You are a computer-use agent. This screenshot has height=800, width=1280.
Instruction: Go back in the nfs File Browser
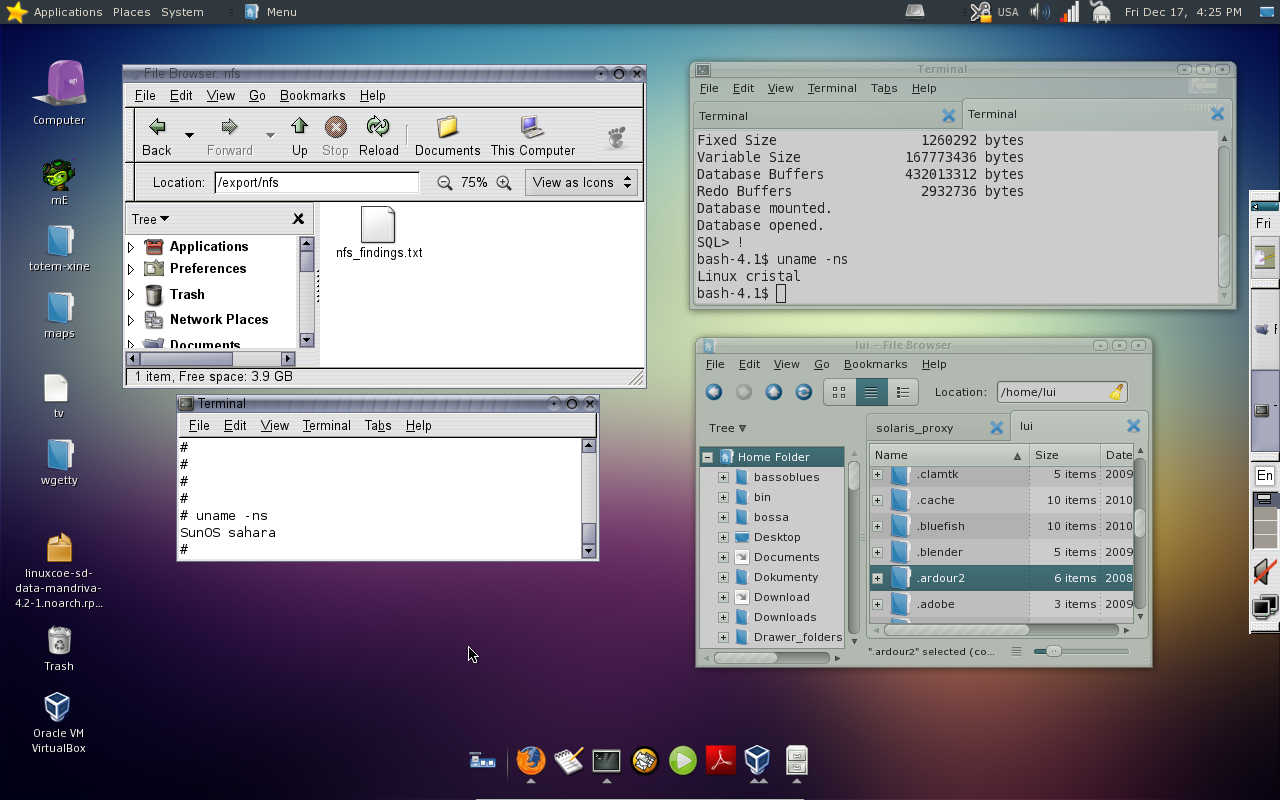(x=157, y=136)
